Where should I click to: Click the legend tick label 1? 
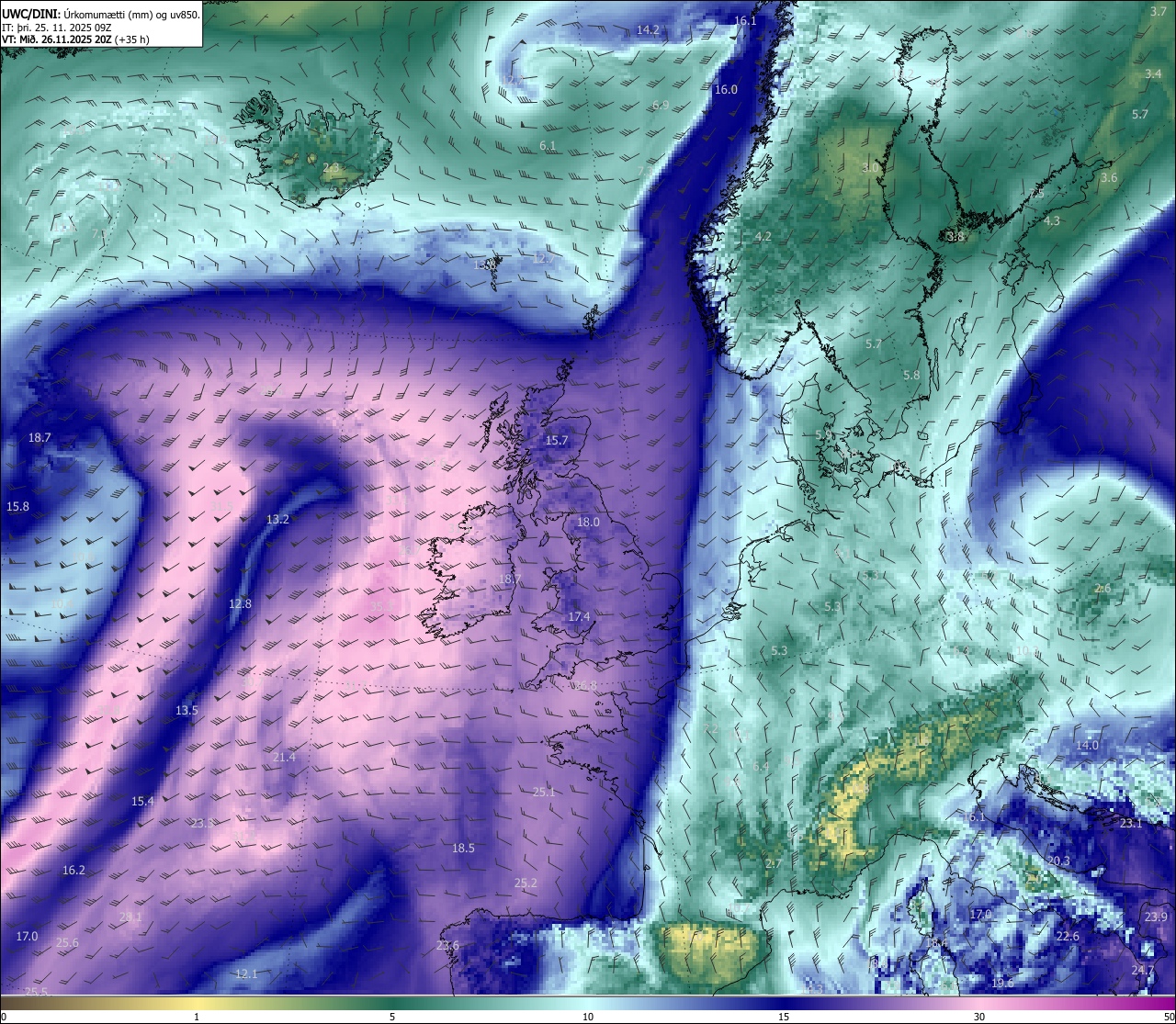[197, 1017]
